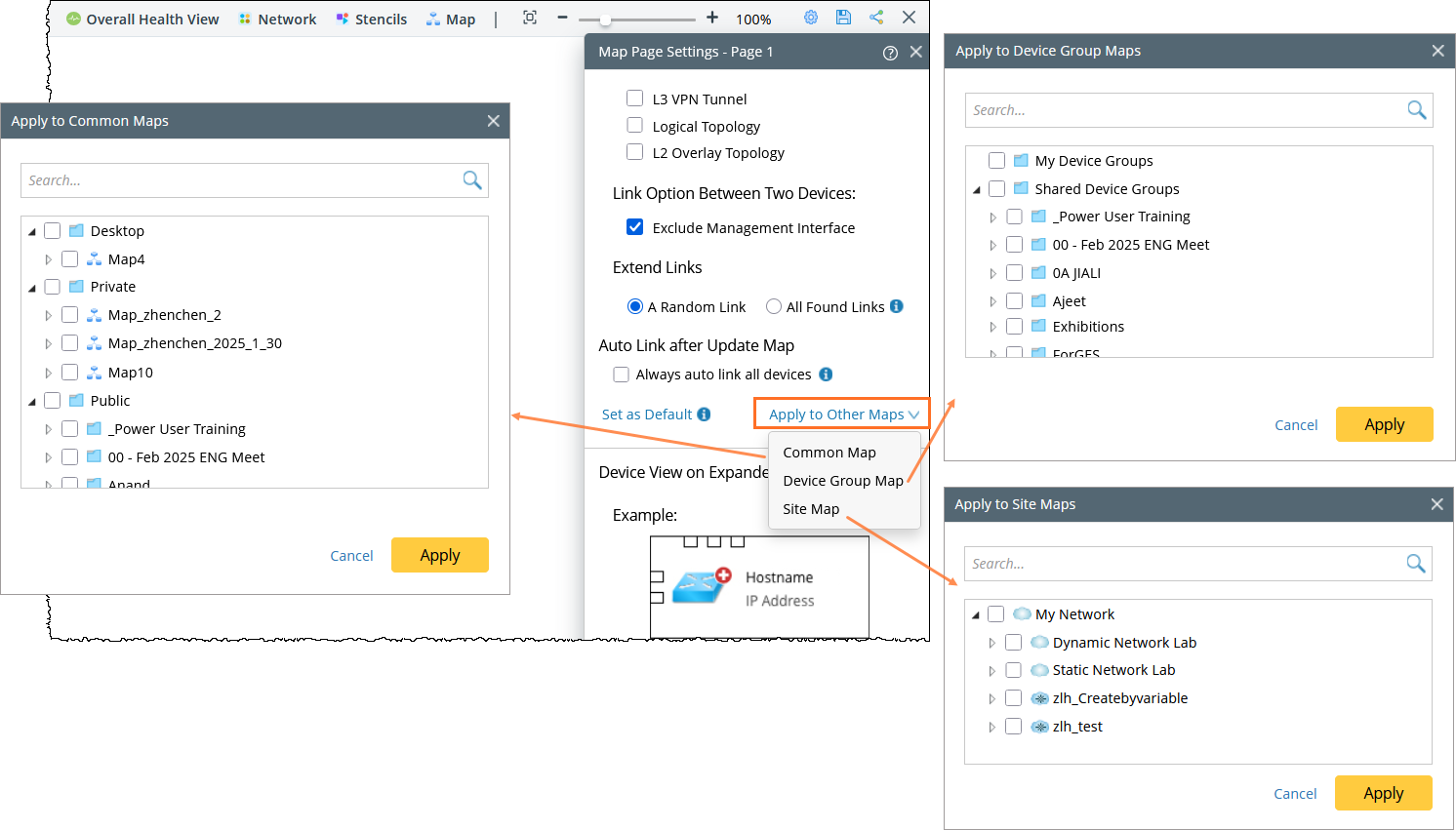Click info icon beside Always auto link
Screen dimensions: 1456x830
point(826,375)
